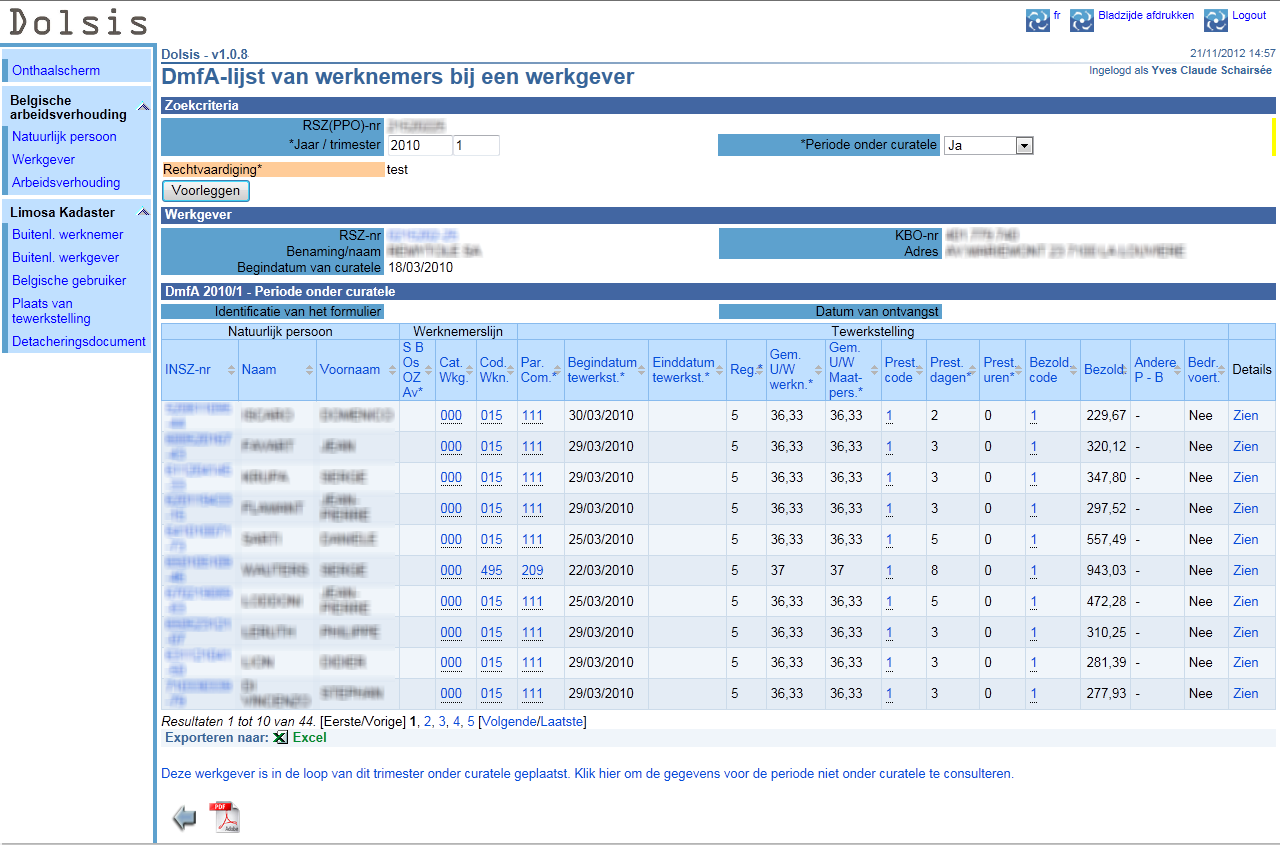Click the Volgende pagination link
The image size is (1280, 845).
pos(509,722)
